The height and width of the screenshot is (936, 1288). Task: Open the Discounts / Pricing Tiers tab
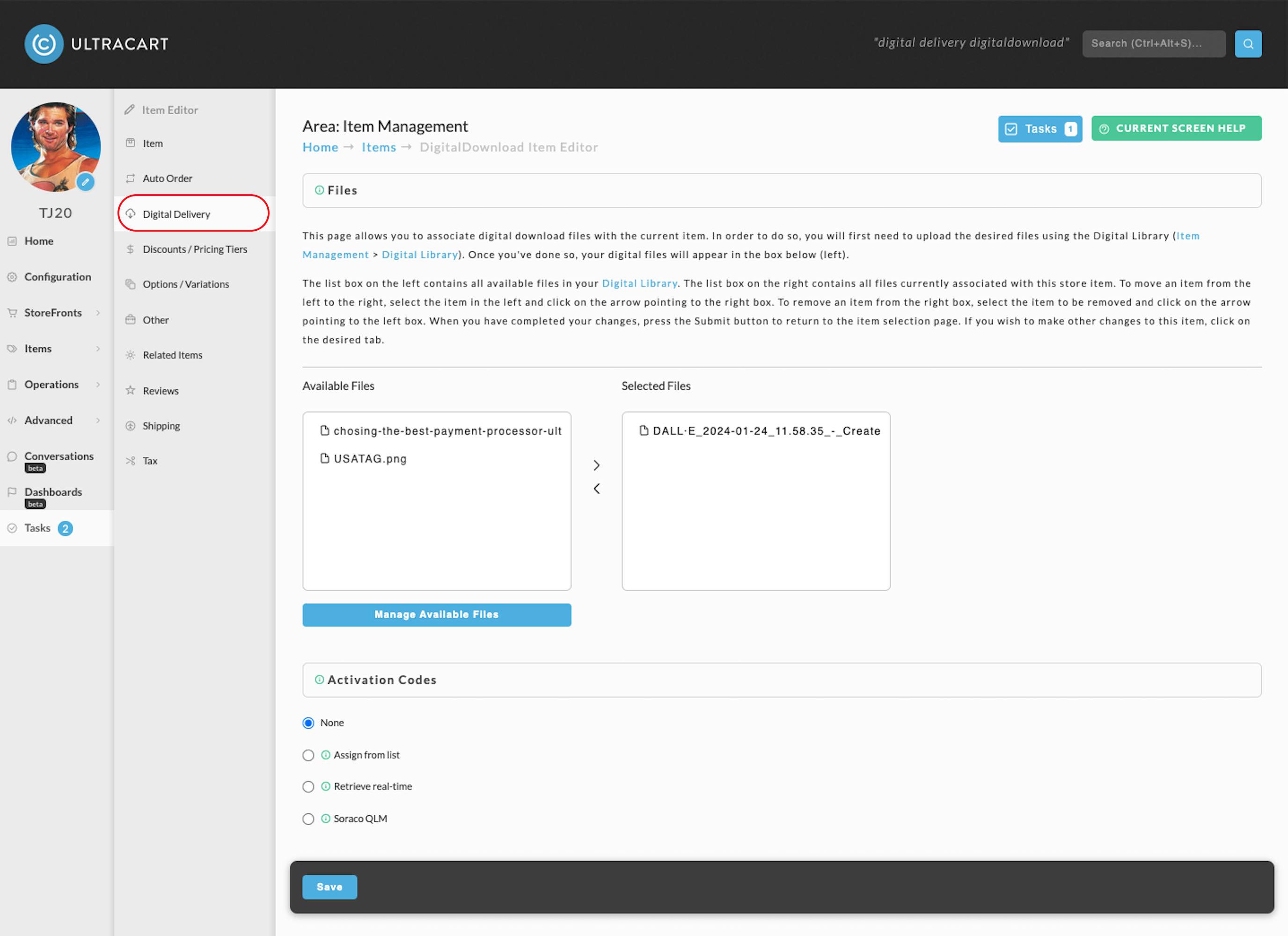pos(195,249)
